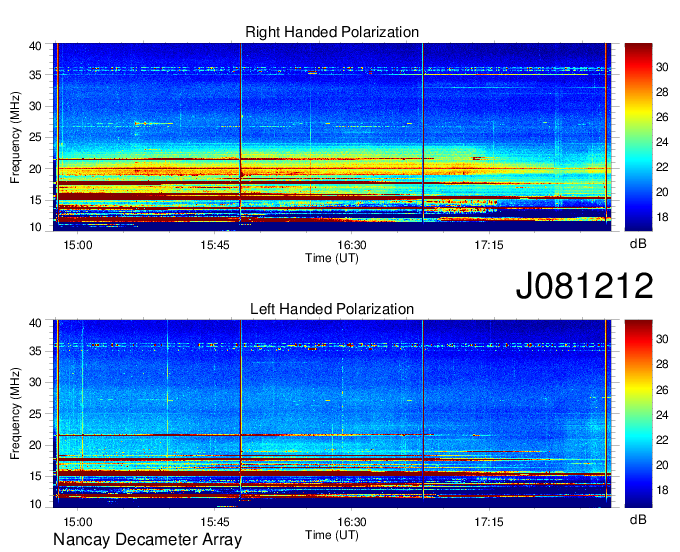Click the bottom panel 'Time (UT)' axis label
Viewport: 680px width, 552px height.
pos(332,535)
